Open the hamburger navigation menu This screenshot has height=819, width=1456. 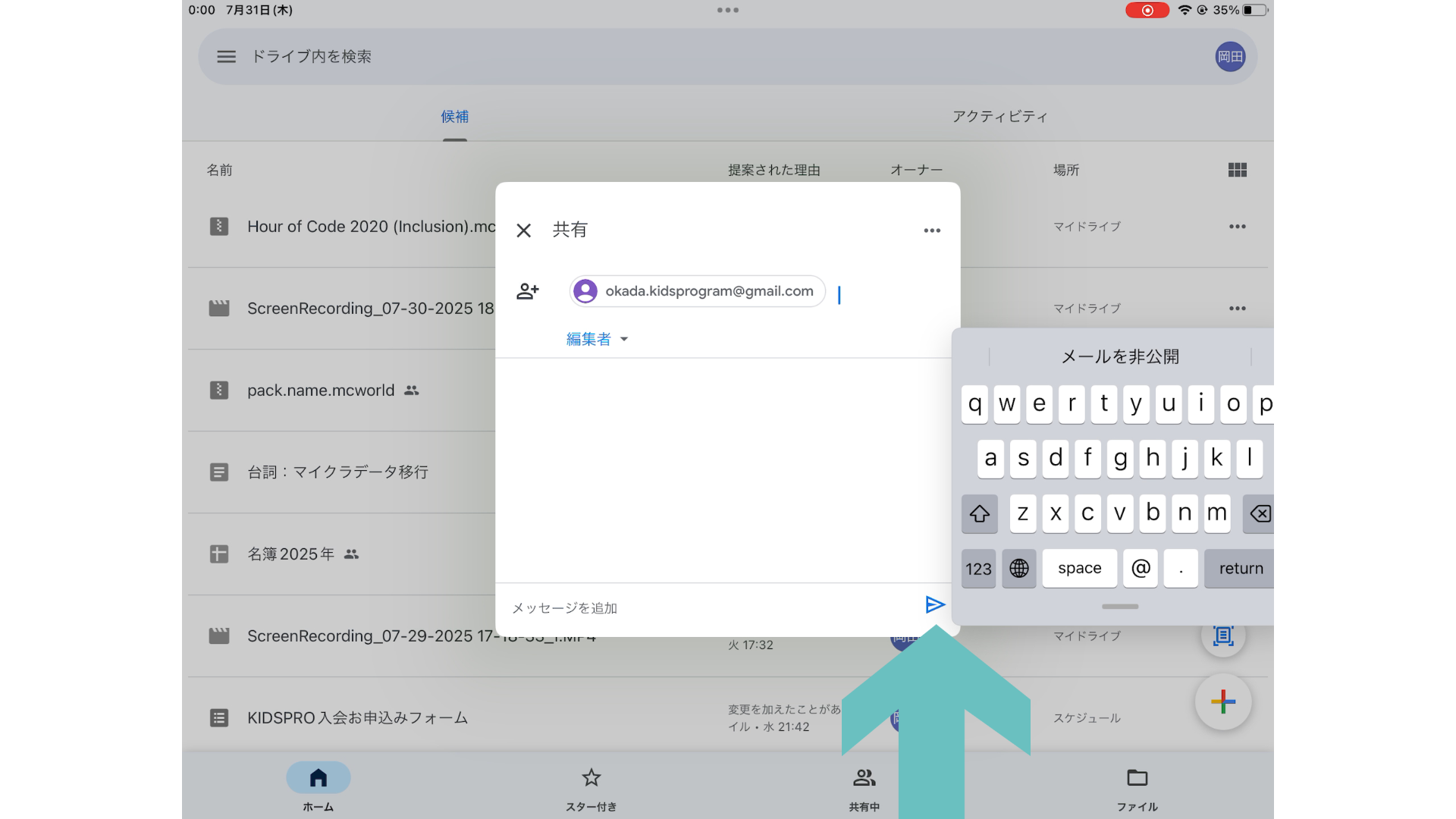tap(226, 57)
